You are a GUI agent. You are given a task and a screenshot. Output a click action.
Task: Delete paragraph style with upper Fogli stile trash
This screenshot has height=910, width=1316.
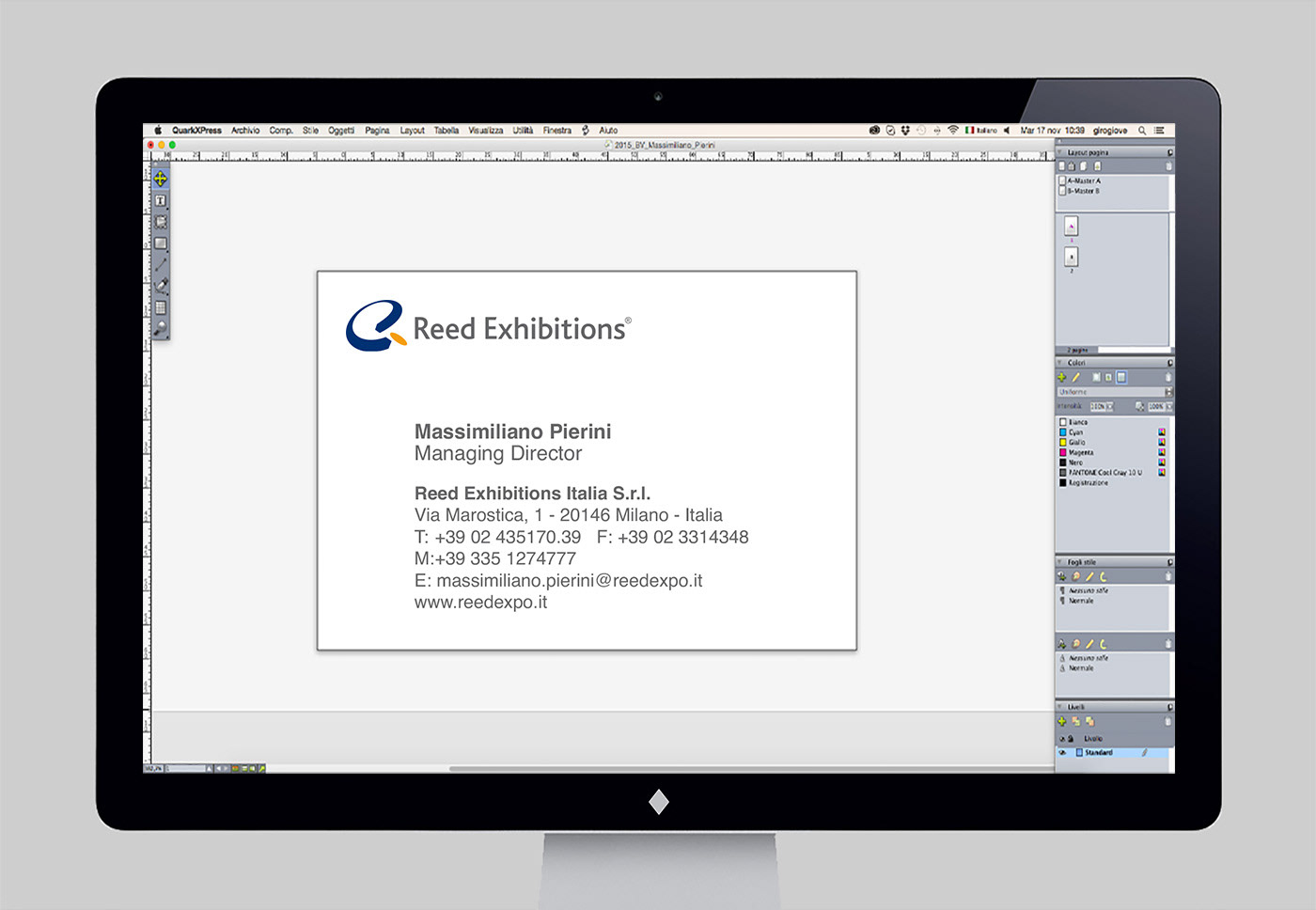point(1168,577)
